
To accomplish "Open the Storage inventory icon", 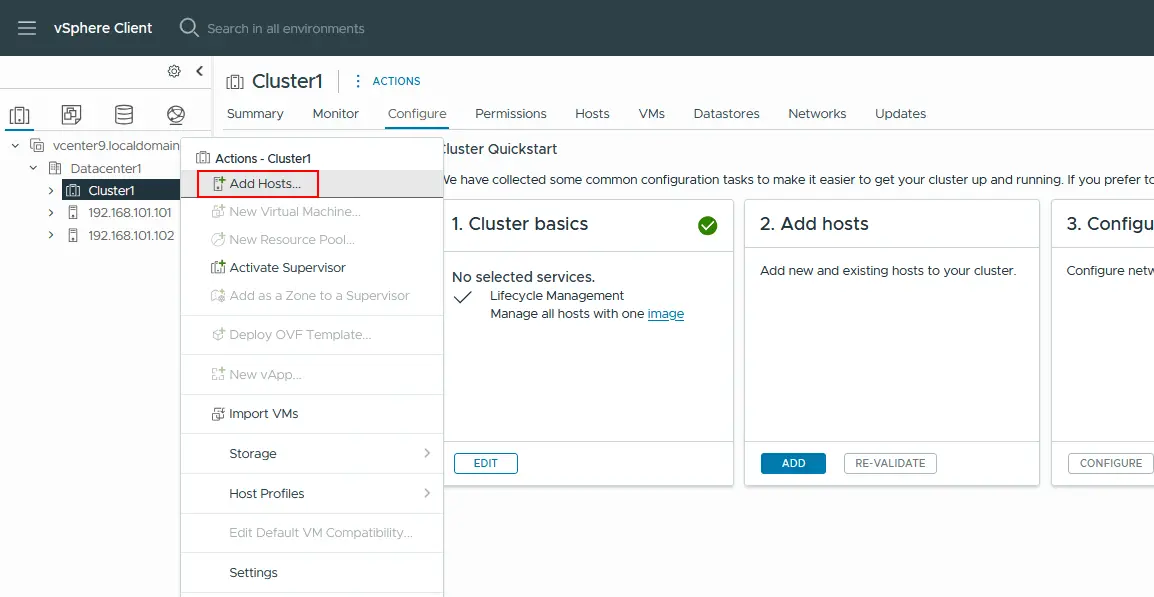I will pyautogui.click(x=123, y=114).
